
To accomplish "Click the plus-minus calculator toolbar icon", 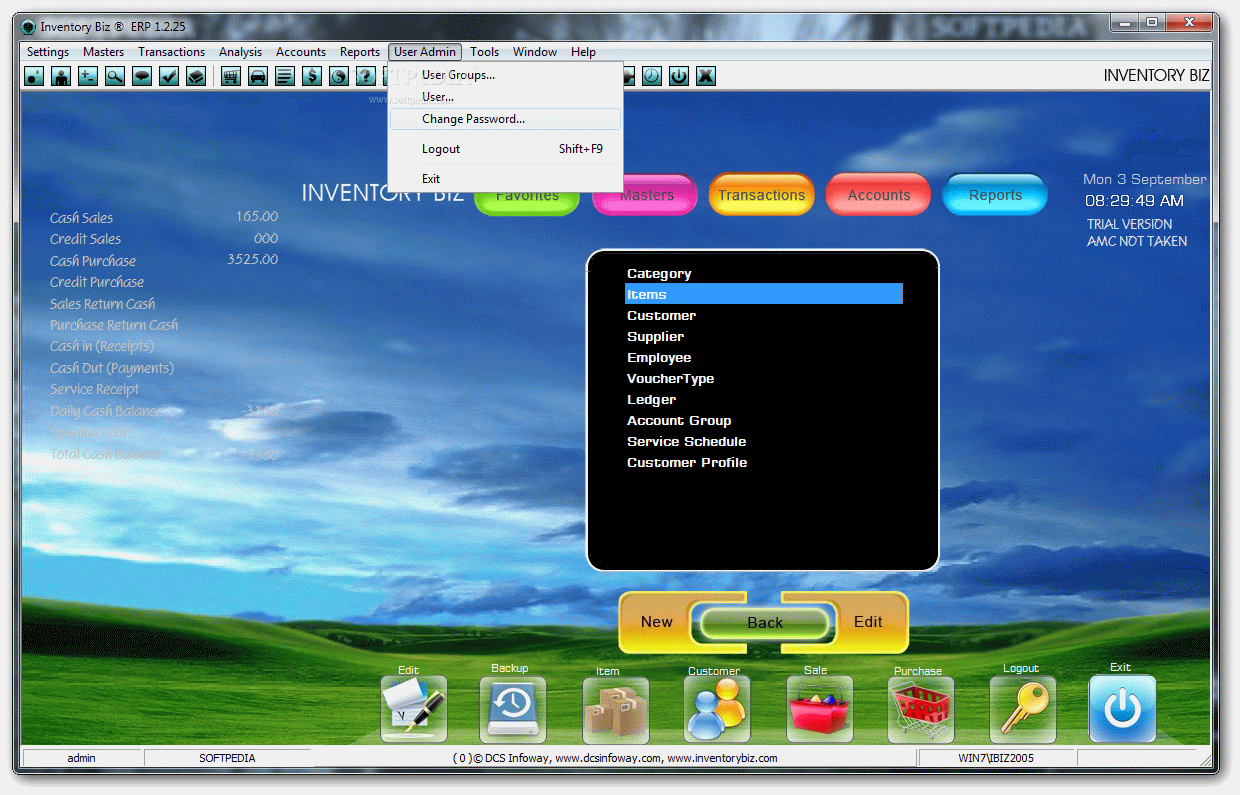I will click(x=88, y=75).
